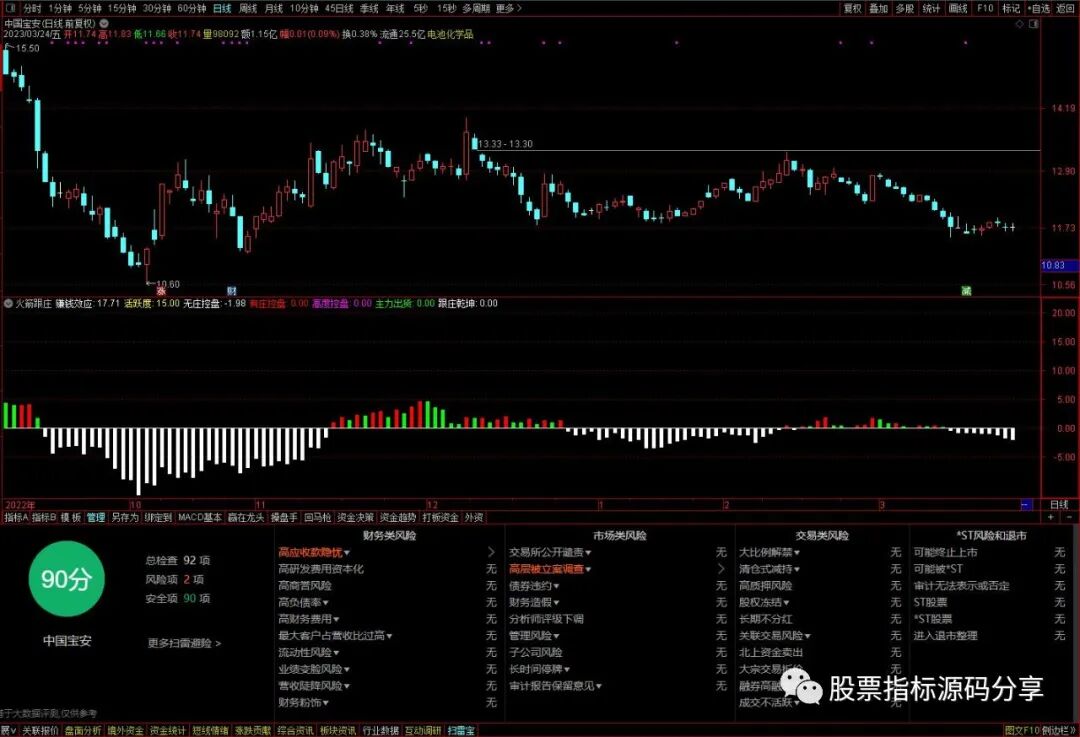
Task: Expand the 更多 periods menu
Action: tap(508, 8)
